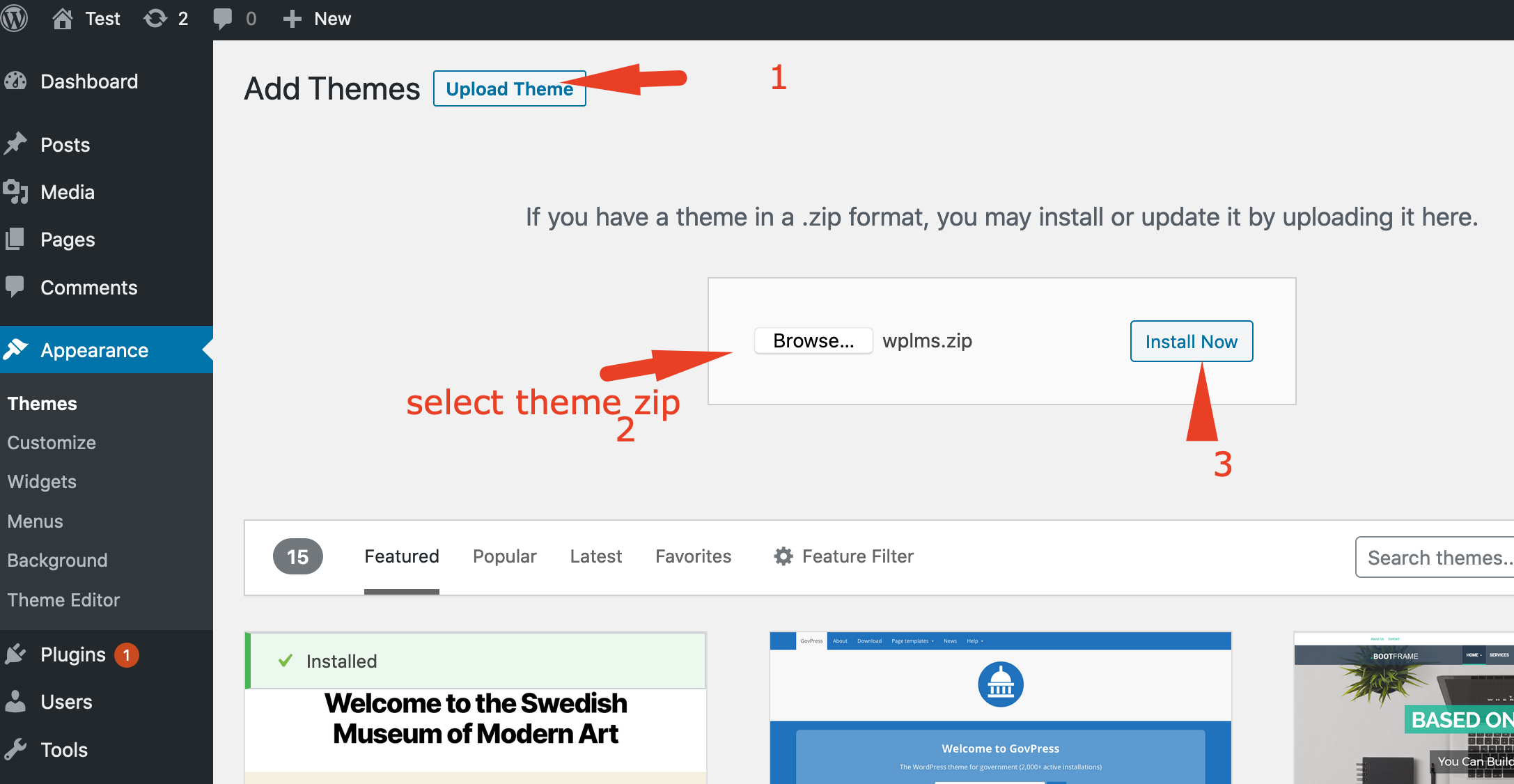This screenshot has height=784, width=1514.
Task: Click the Browse file selector
Action: (812, 342)
